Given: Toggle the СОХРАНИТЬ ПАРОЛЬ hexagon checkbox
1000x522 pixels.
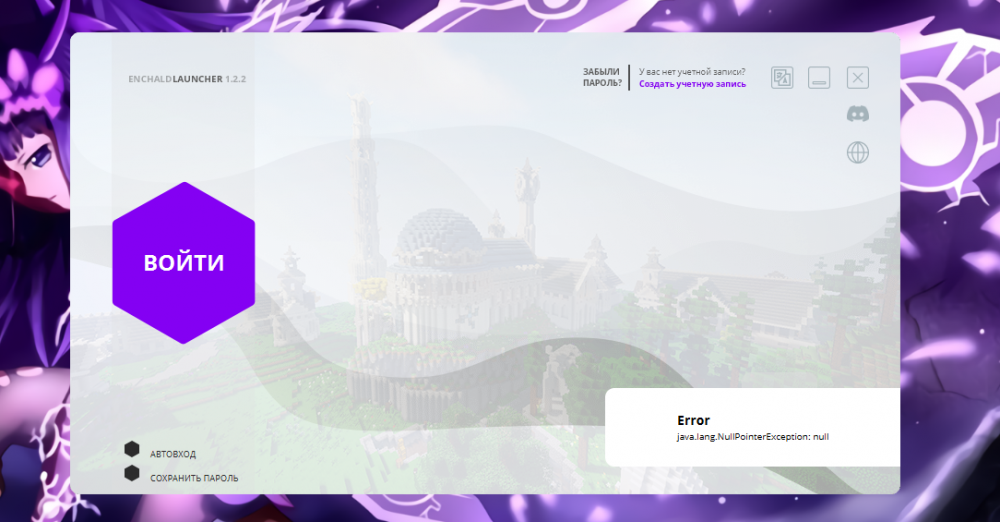Looking at the screenshot, I should (x=132, y=474).
